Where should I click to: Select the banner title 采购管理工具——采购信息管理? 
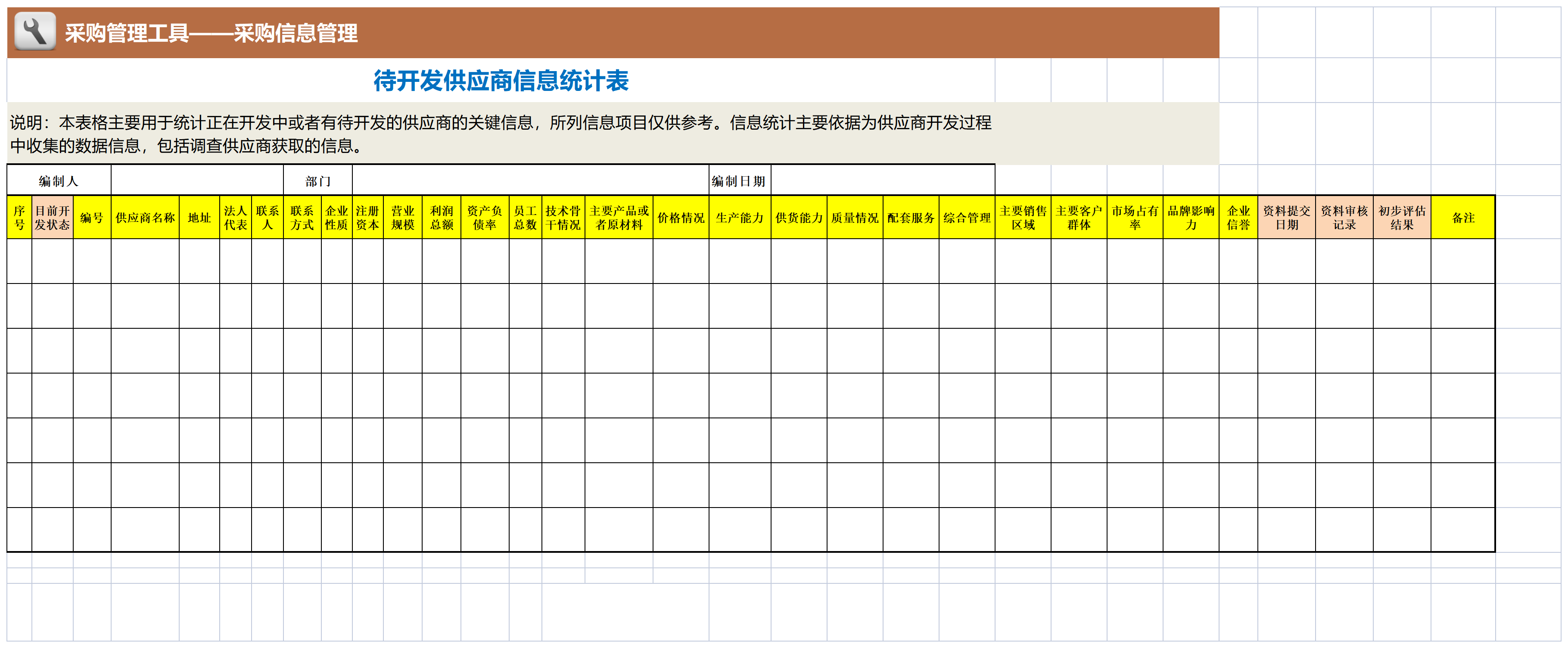(211, 33)
